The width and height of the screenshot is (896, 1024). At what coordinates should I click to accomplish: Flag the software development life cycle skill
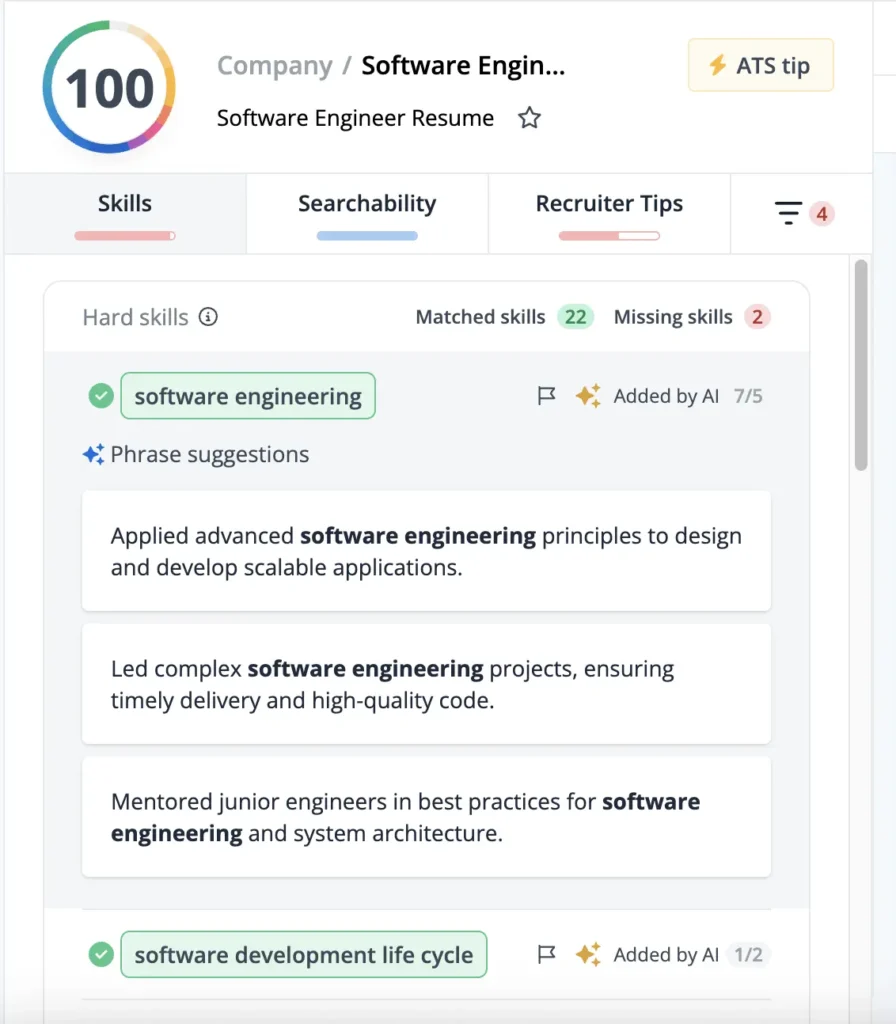546,955
